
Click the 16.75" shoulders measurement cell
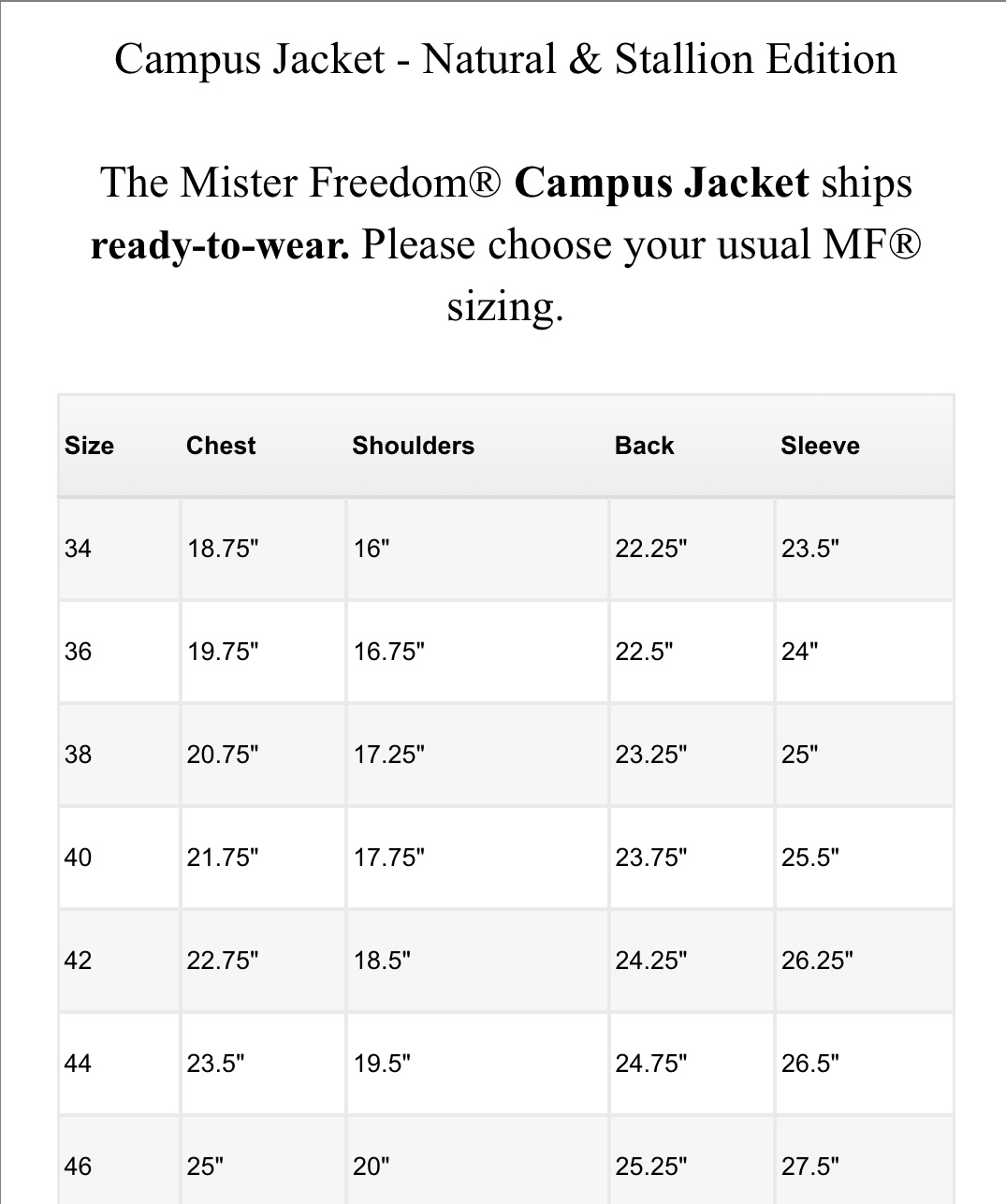(477, 652)
